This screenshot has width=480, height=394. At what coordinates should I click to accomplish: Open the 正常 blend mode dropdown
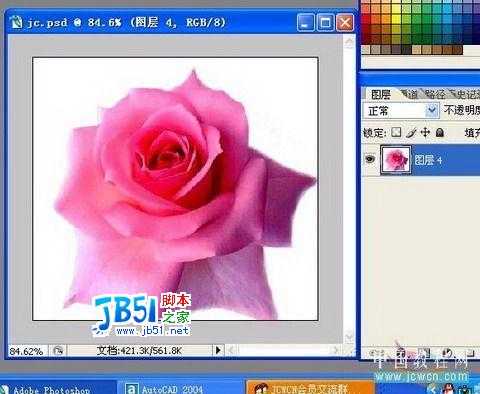tap(401, 110)
